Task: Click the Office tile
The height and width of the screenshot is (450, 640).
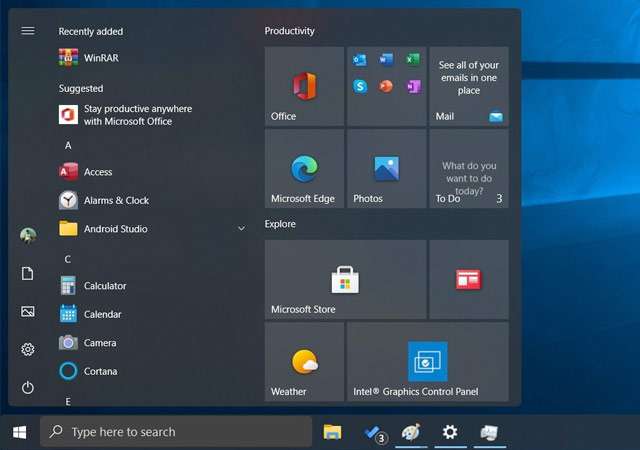Action: coord(305,87)
